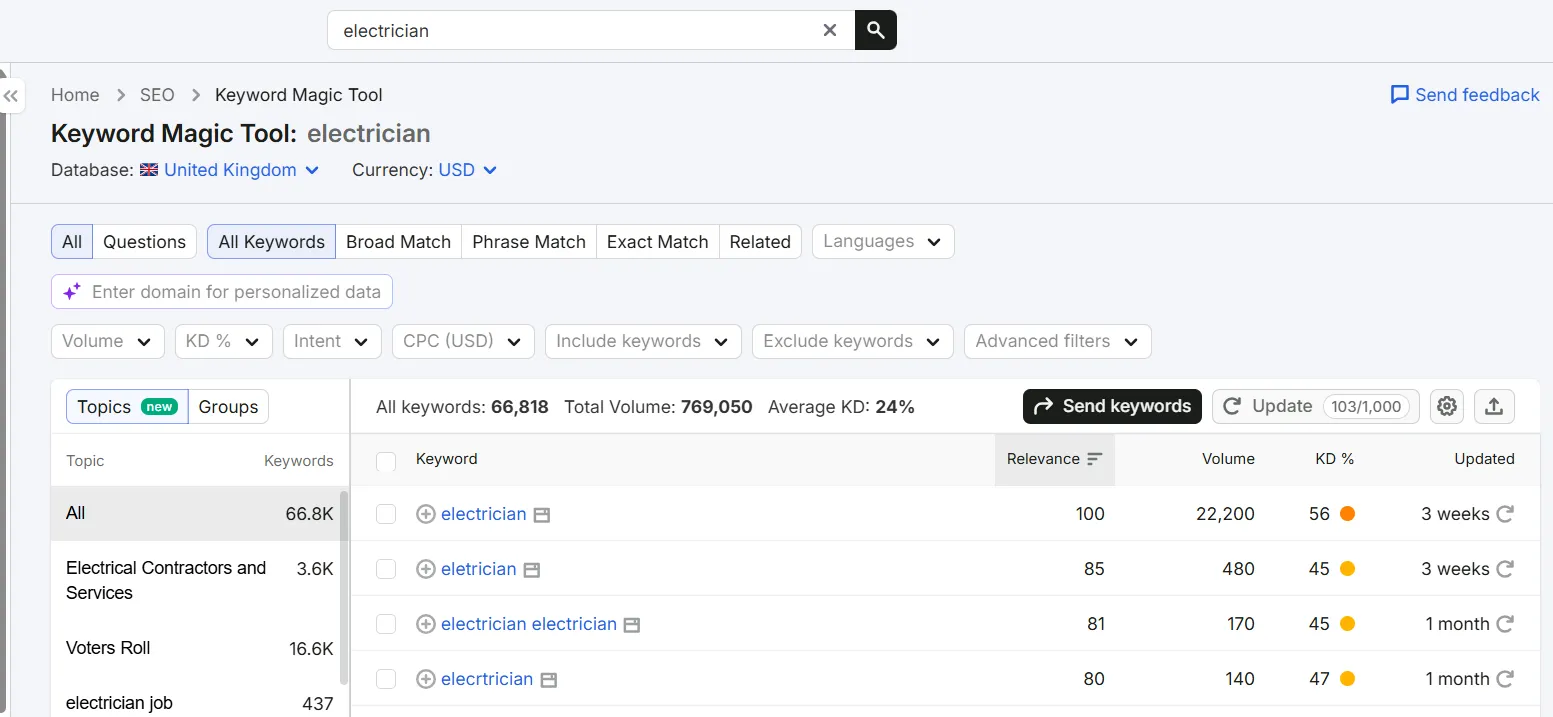Collapse sidebar with double chevron icon
This screenshot has width=1553, height=717.
point(11,96)
